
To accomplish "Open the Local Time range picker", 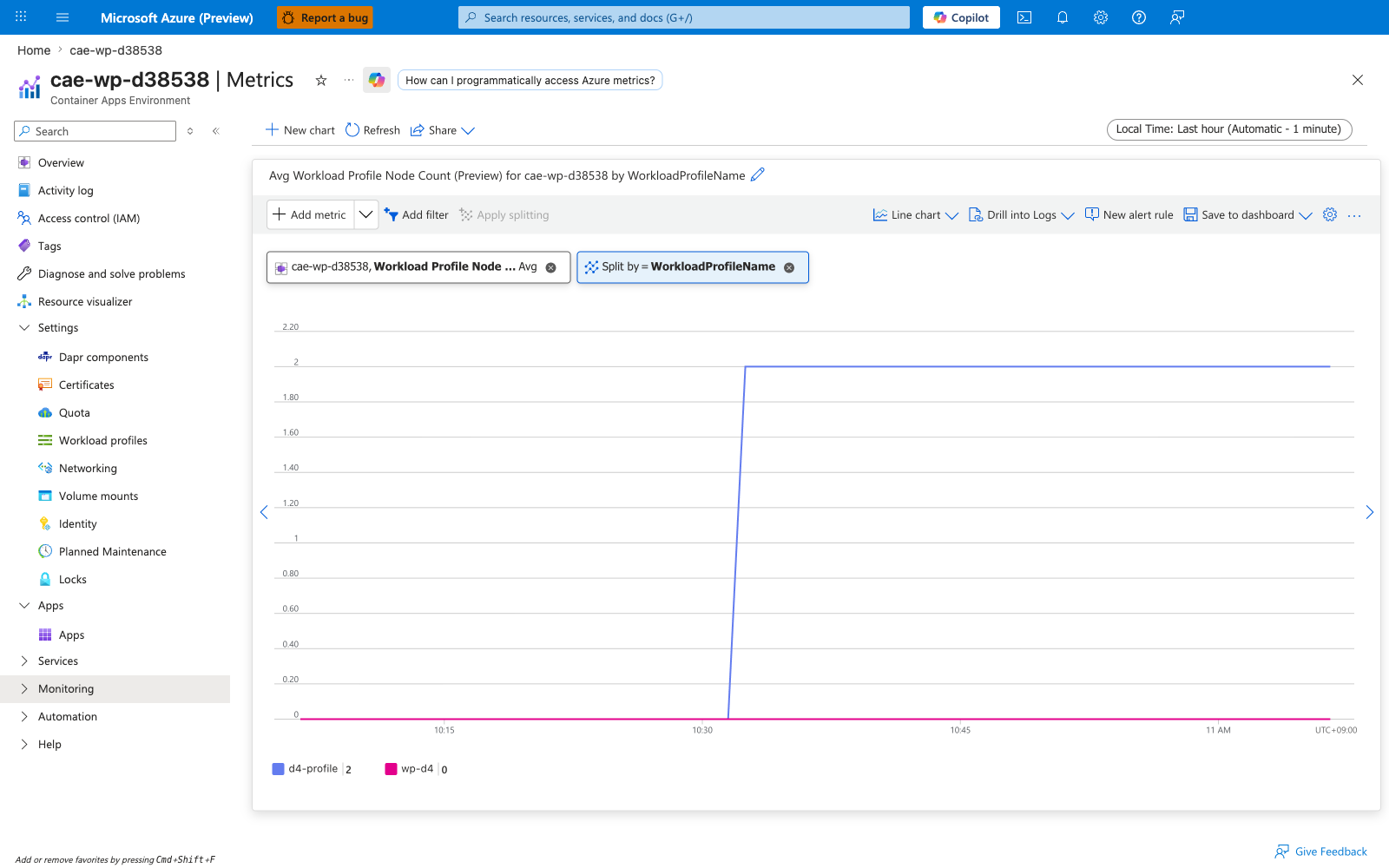I will tap(1229, 129).
